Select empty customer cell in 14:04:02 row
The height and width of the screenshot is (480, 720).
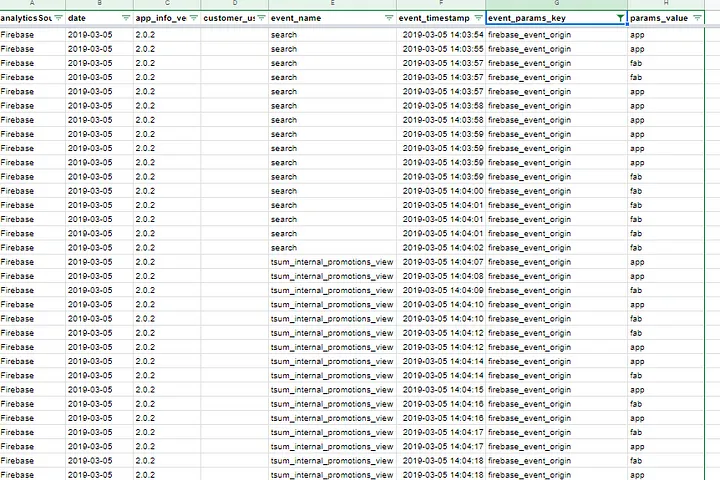[x=235, y=248]
